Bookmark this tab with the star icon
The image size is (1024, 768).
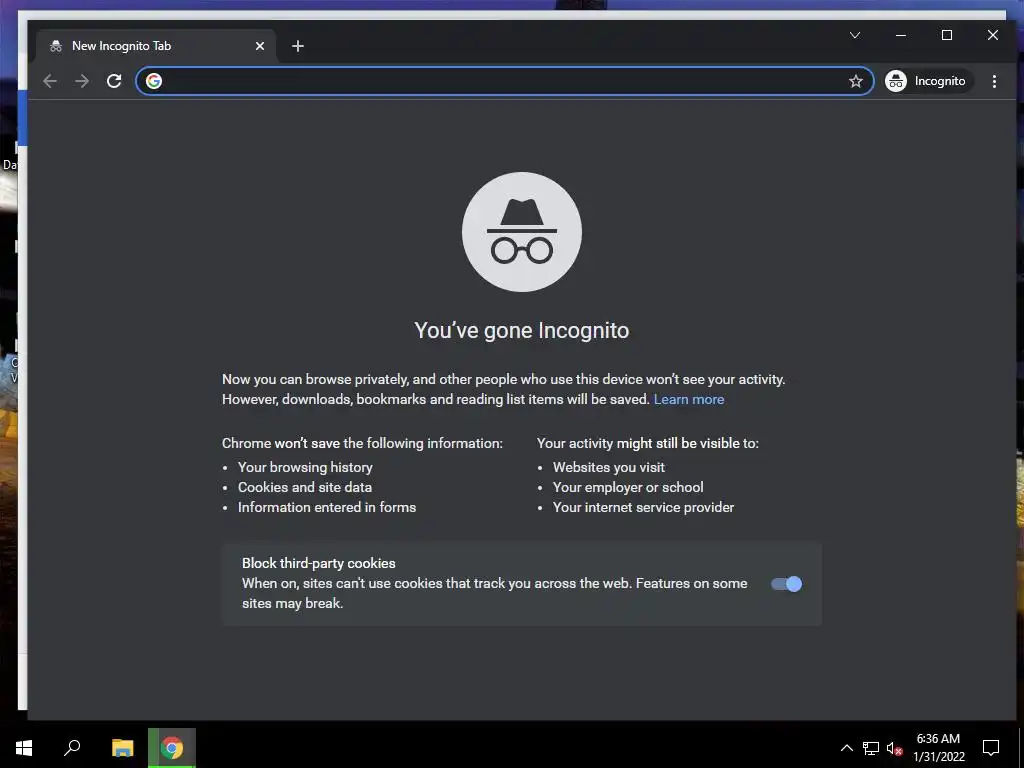click(x=856, y=81)
